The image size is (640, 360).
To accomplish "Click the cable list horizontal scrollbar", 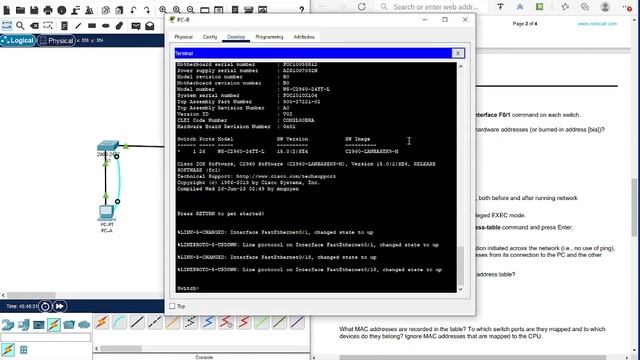I will tap(121, 348).
